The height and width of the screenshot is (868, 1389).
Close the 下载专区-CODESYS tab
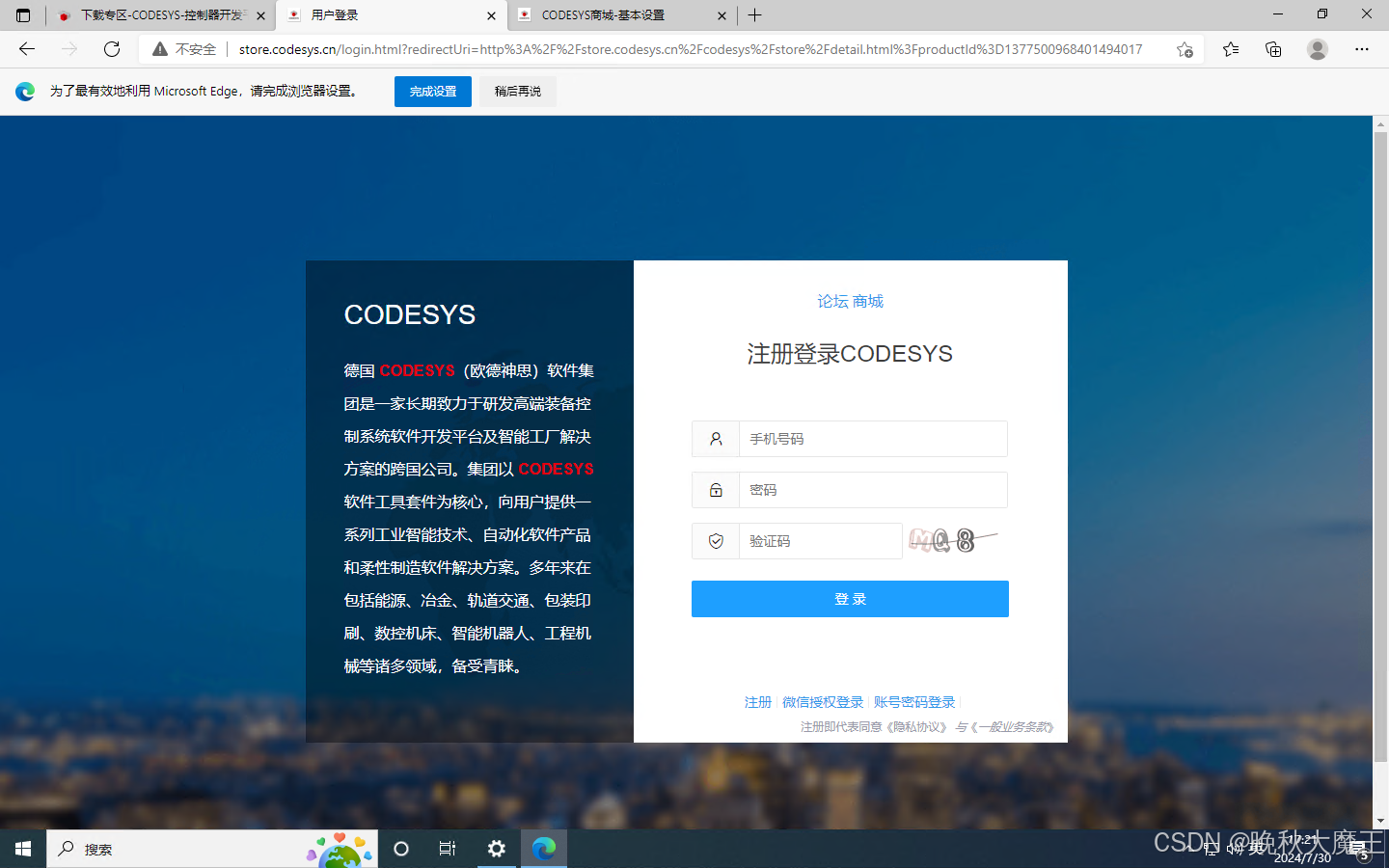pos(260,15)
